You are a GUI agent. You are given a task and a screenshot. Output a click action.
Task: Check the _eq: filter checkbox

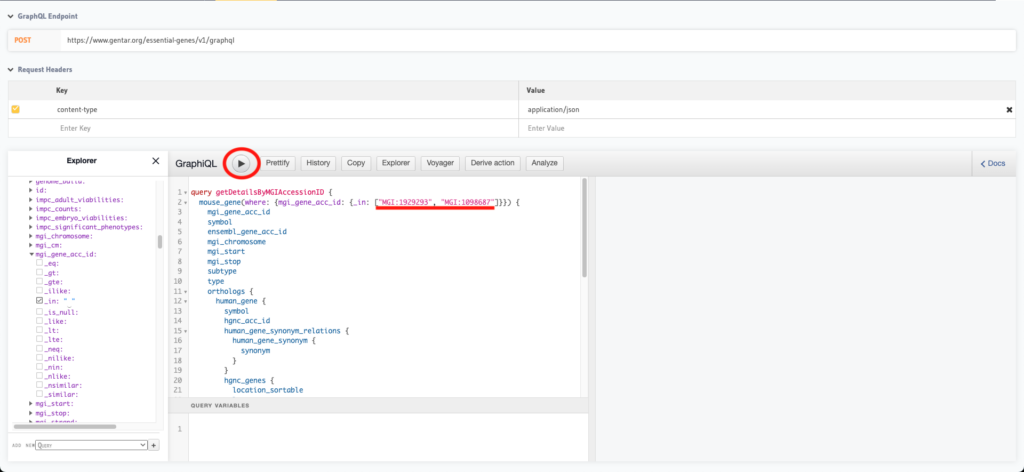pyautogui.click(x=39, y=263)
